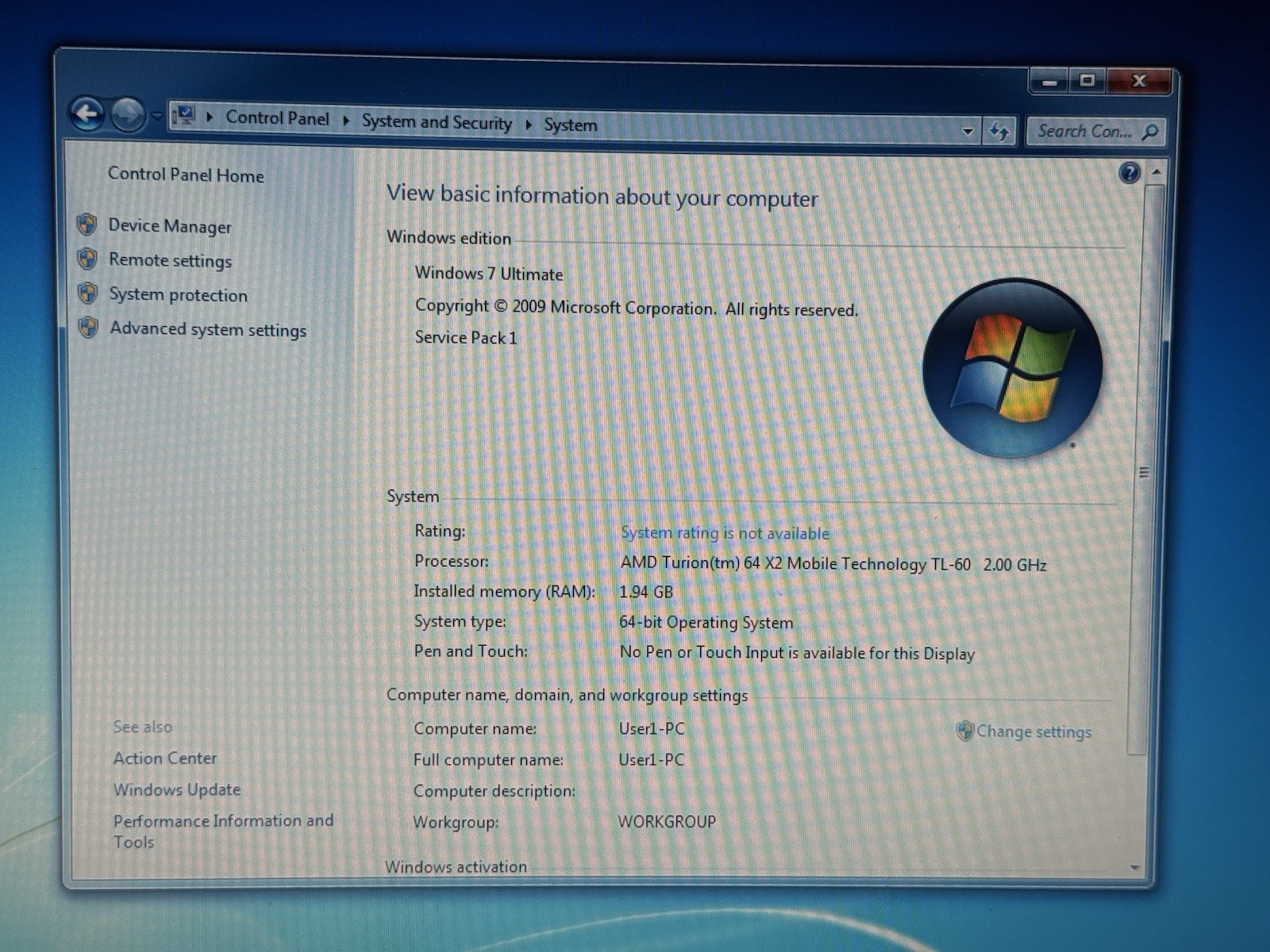Image resolution: width=1270 pixels, height=952 pixels.
Task: Click the Forward navigation arrow button
Action: coord(127,115)
